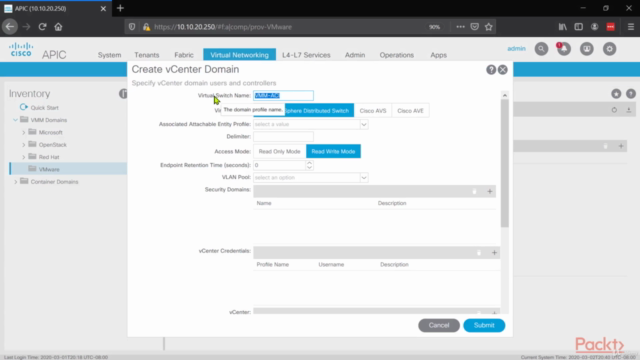Screen dimensions: 640x360
Task: Collapse the VMM Domains tree node
Action: (15, 120)
